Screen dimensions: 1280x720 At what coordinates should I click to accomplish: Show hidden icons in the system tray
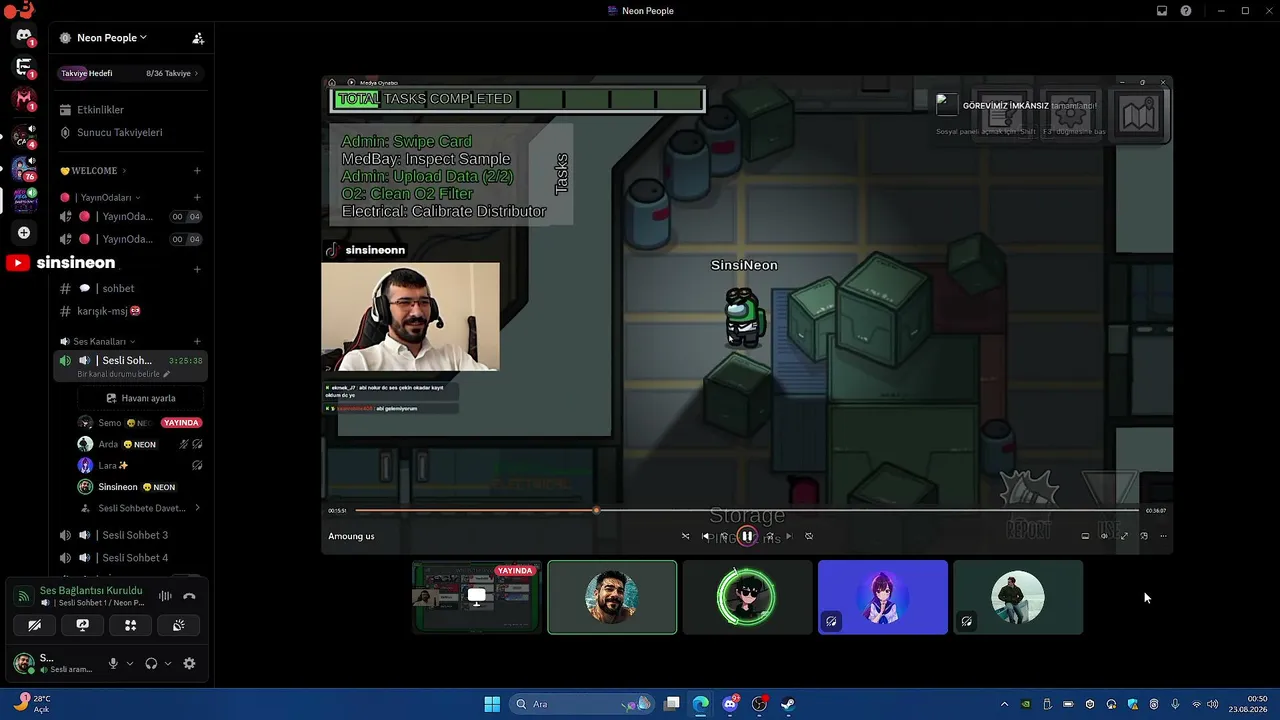[1004, 704]
